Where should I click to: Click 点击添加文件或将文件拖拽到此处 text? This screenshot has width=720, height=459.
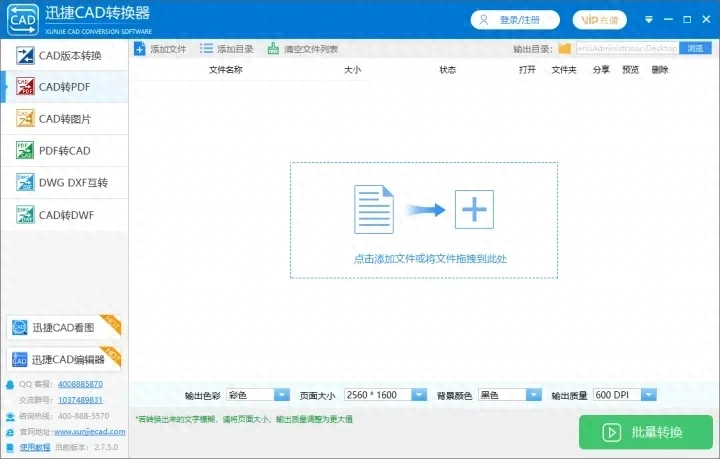coord(430,259)
